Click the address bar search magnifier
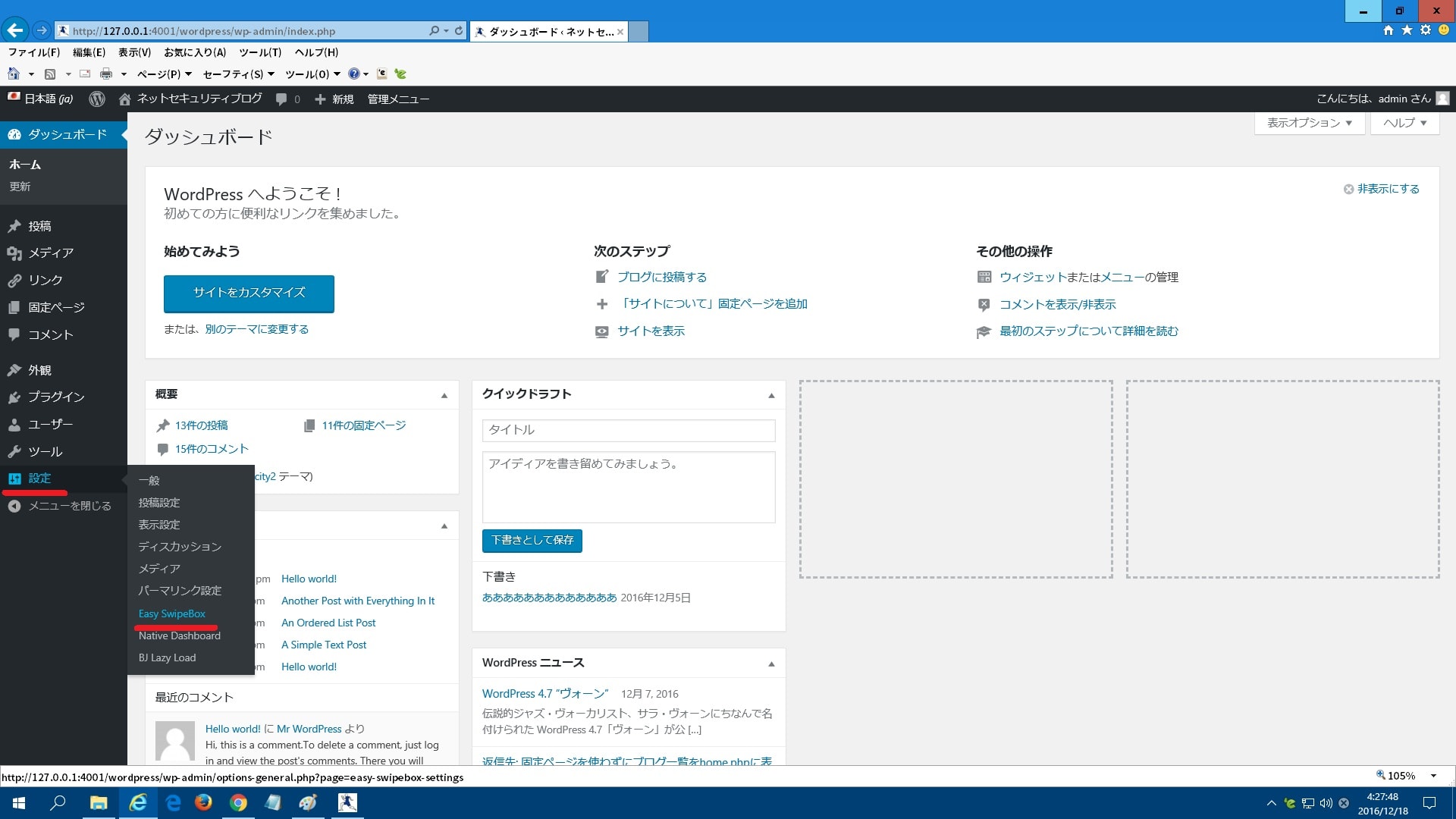1456x819 pixels. coord(434,31)
